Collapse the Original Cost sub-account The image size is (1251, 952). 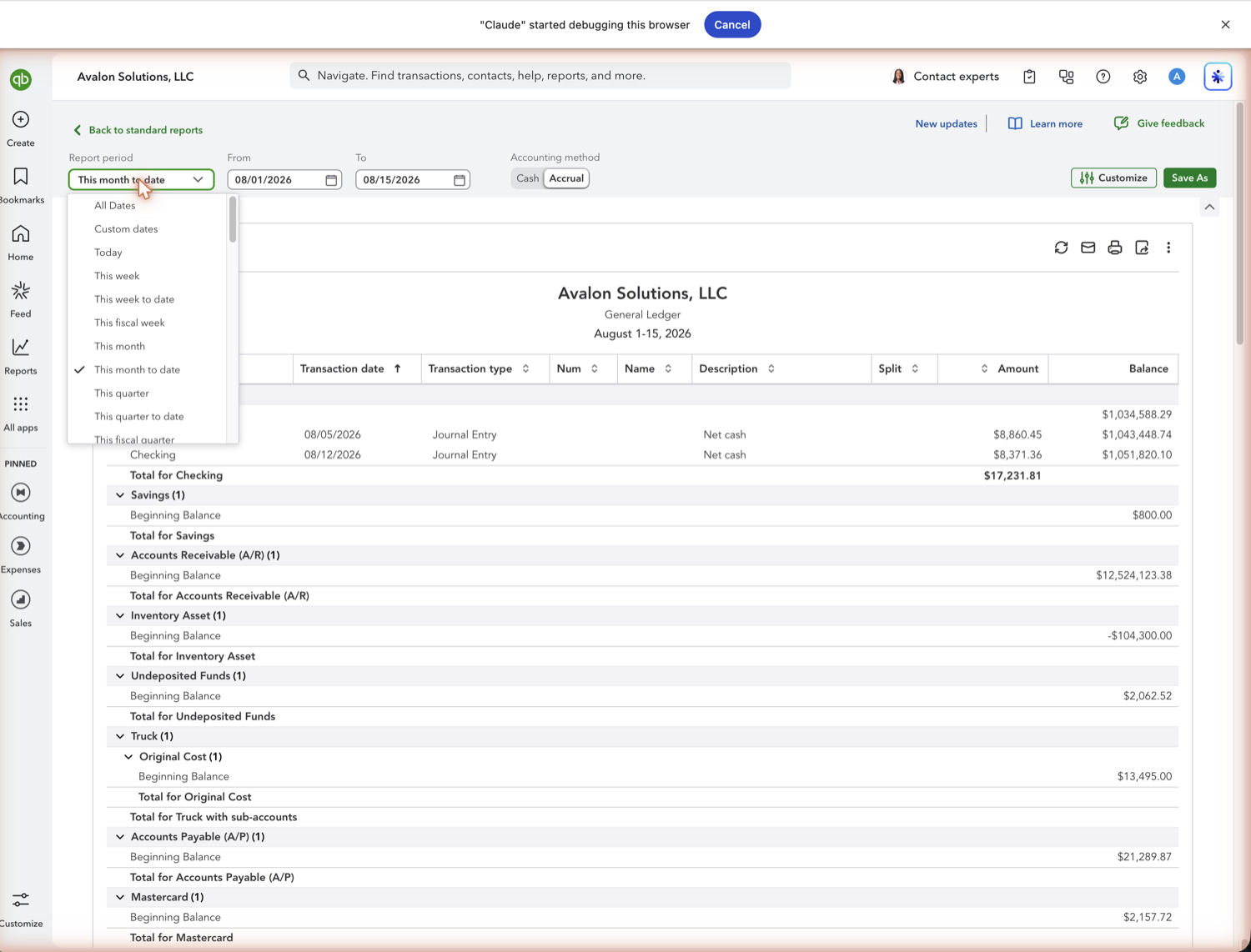[x=128, y=757]
